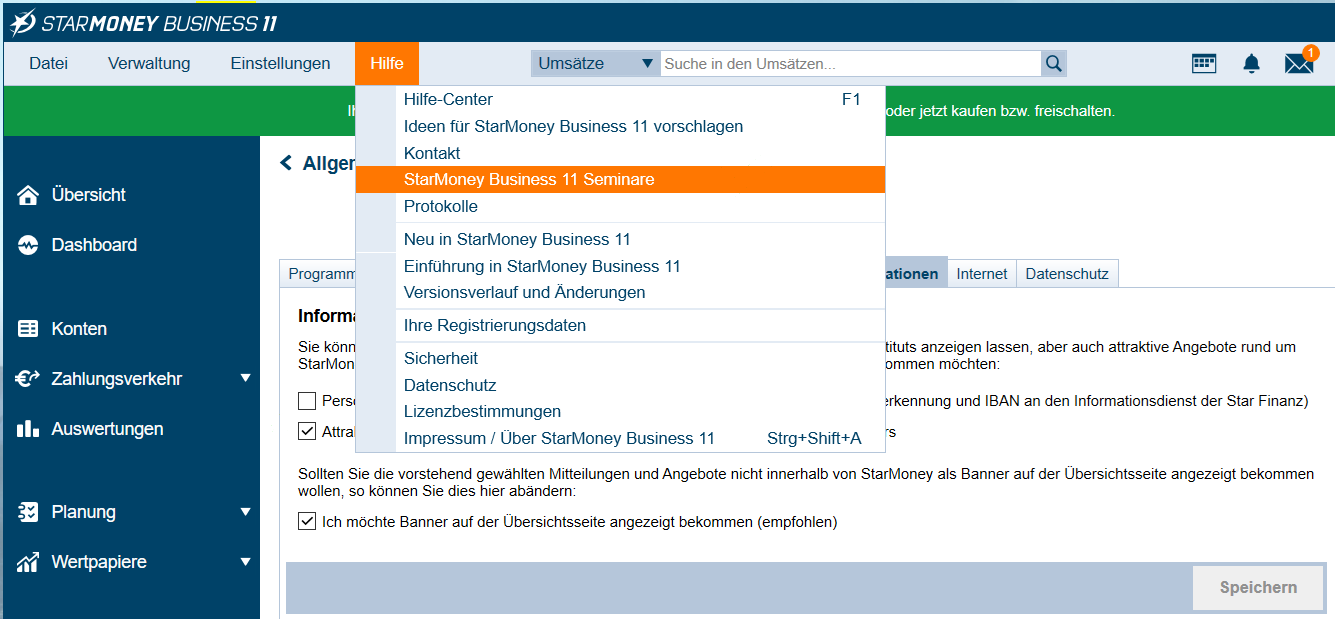Select StarMoney Business 11 Seminare menu entry
This screenshot has height=619, width=1335.
(x=530, y=179)
